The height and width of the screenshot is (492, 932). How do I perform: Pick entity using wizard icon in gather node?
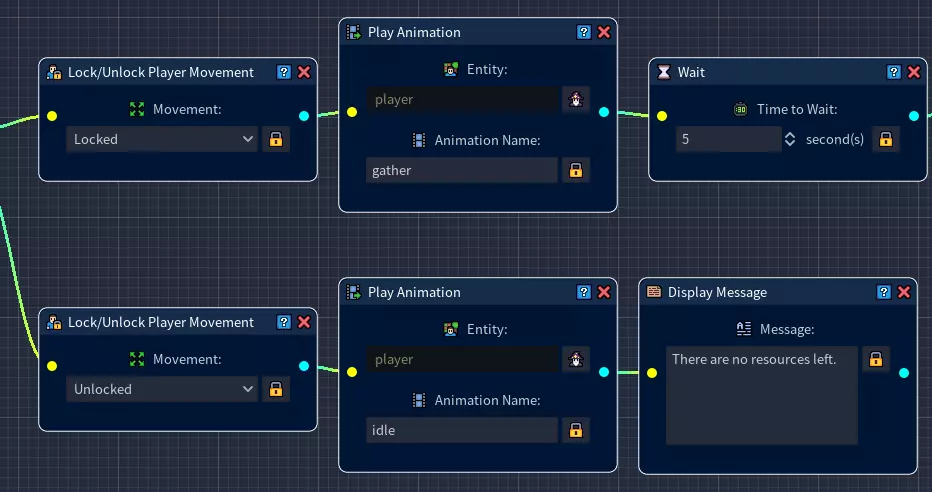click(x=575, y=99)
